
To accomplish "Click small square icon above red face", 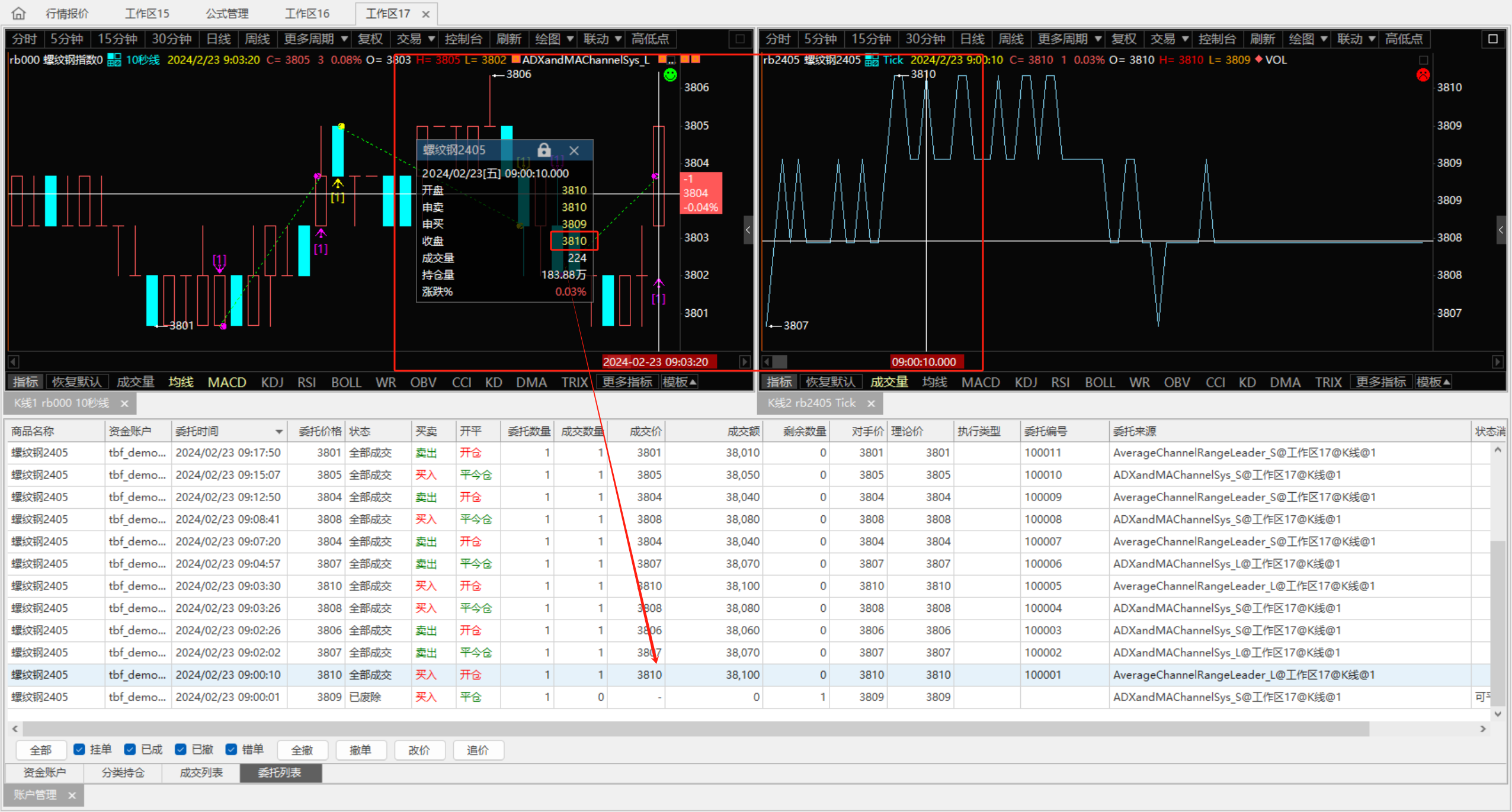I will [1424, 60].
